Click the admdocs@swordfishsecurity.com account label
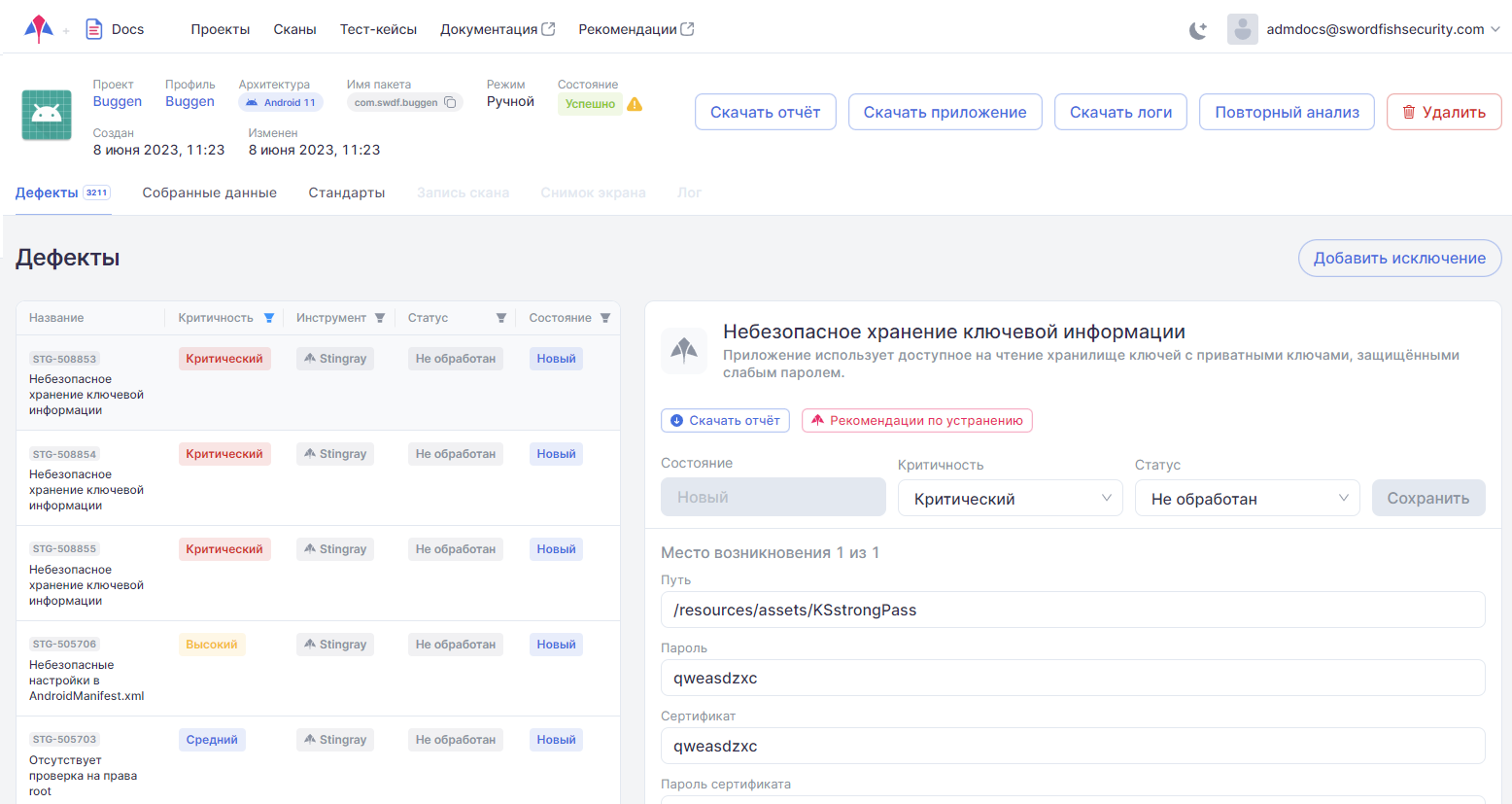The height and width of the screenshot is (804, 1512). pyautogui.click(x=1375, y=29)
